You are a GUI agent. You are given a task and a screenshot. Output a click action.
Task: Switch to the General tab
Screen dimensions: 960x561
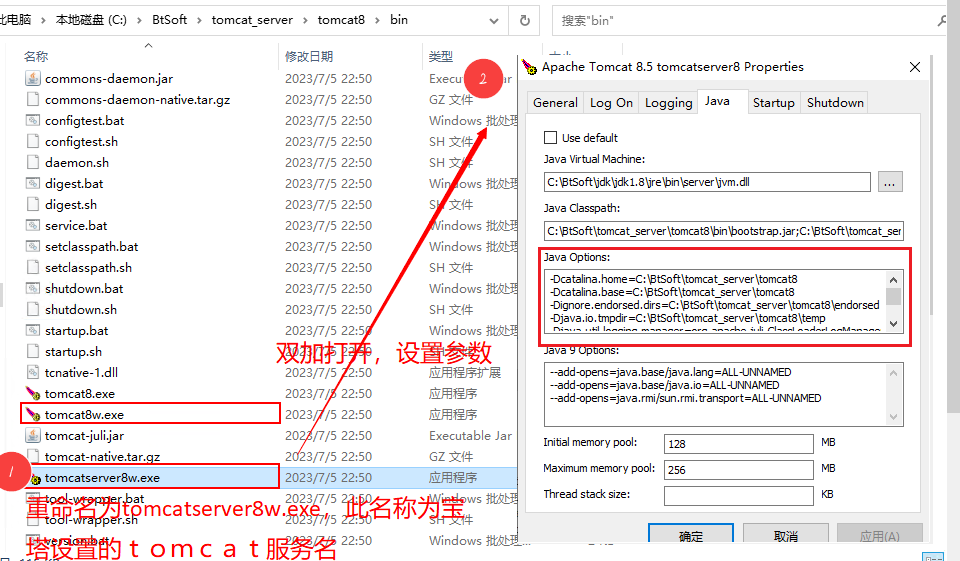(x=555, y=103)
